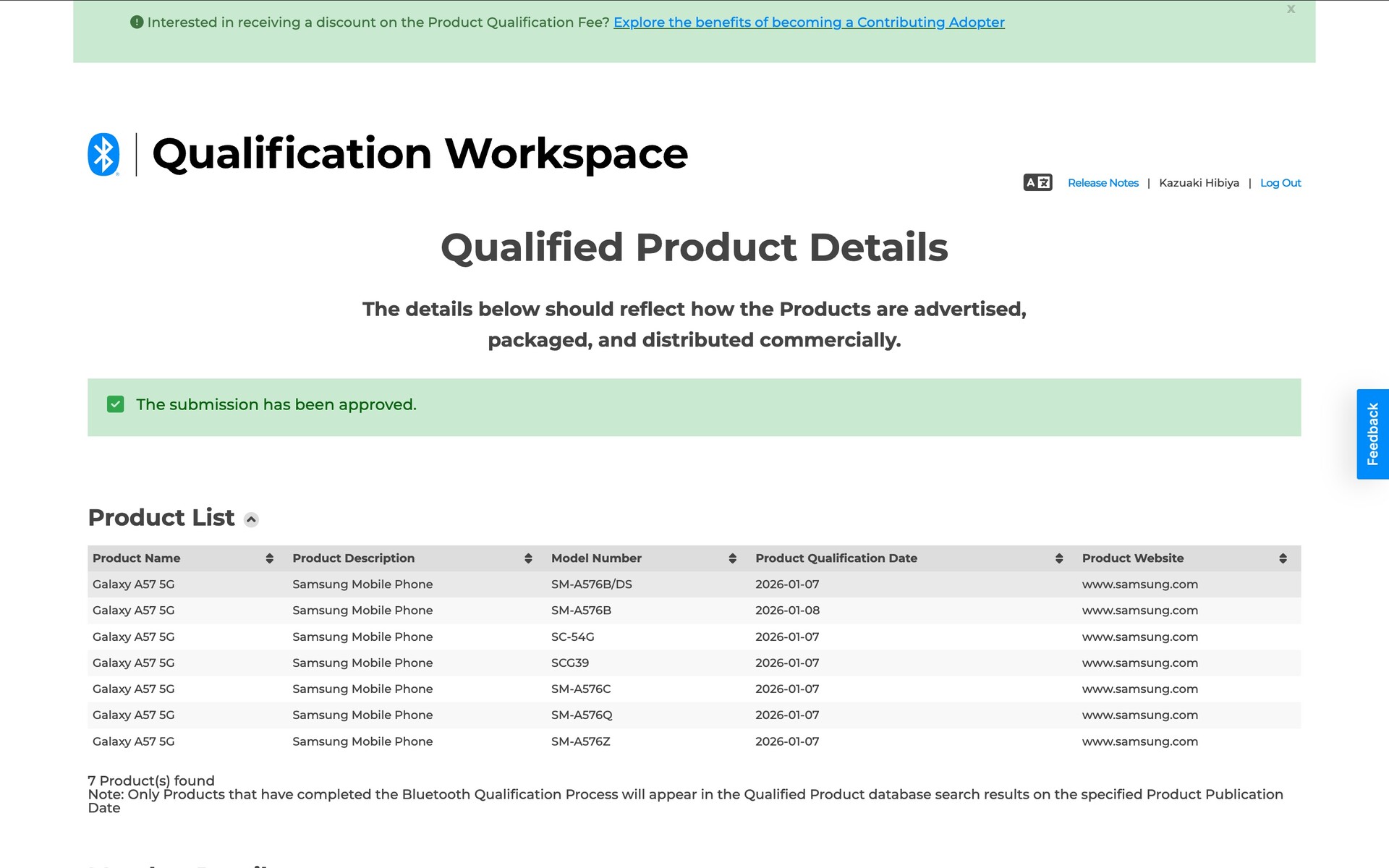Sort by Product Qualification Date

click(1058, 558)
